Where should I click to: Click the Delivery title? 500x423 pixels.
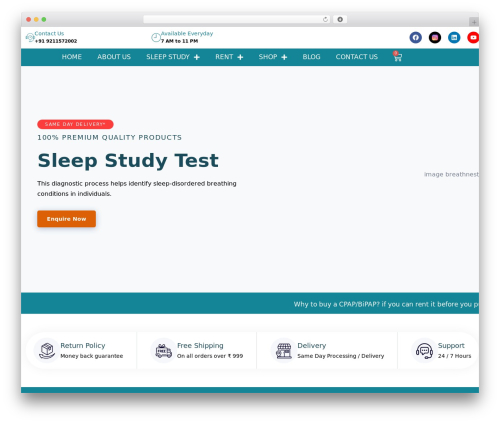[312, 345]
